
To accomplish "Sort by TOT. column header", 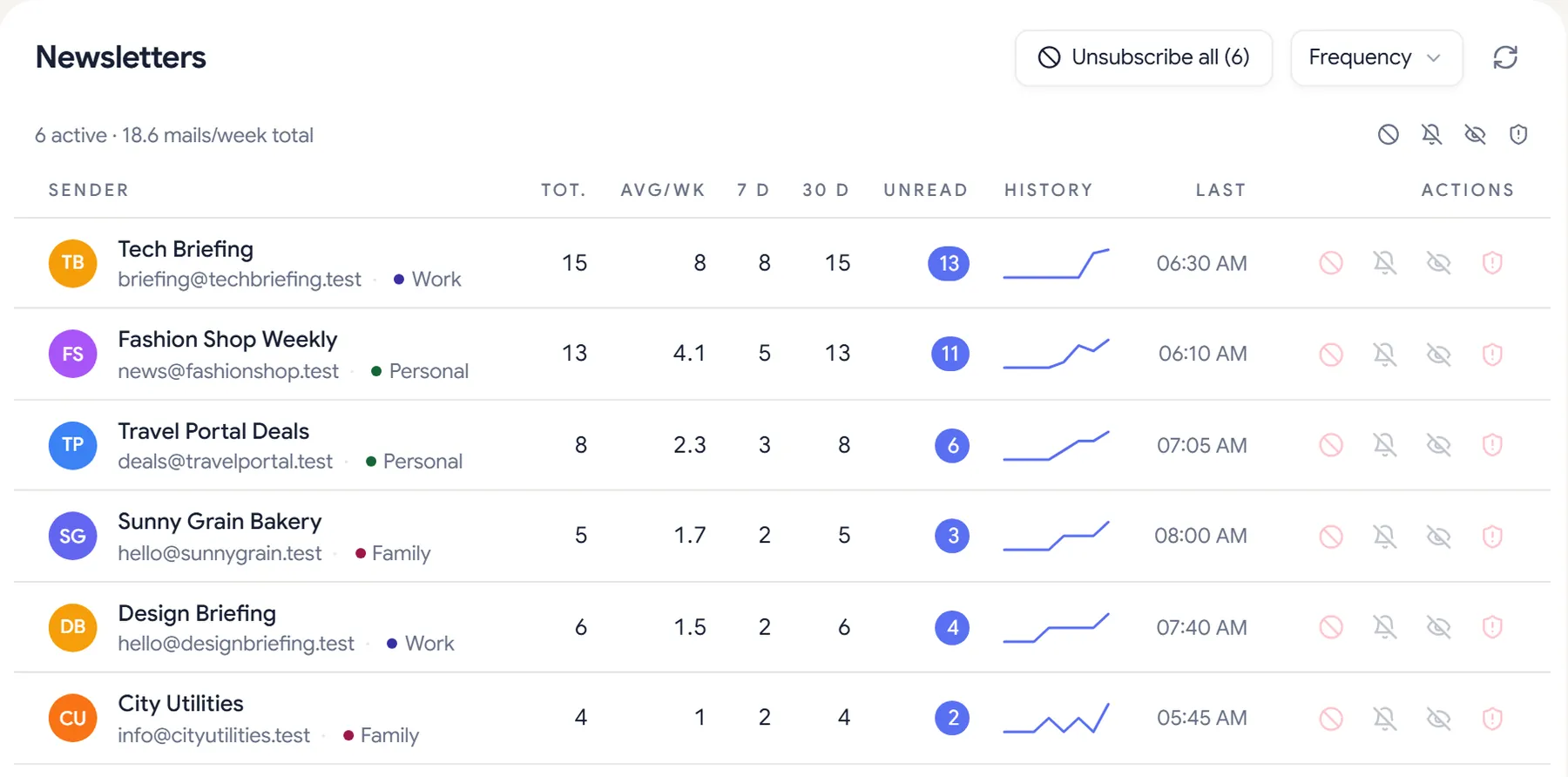I will tap(564, 190).
